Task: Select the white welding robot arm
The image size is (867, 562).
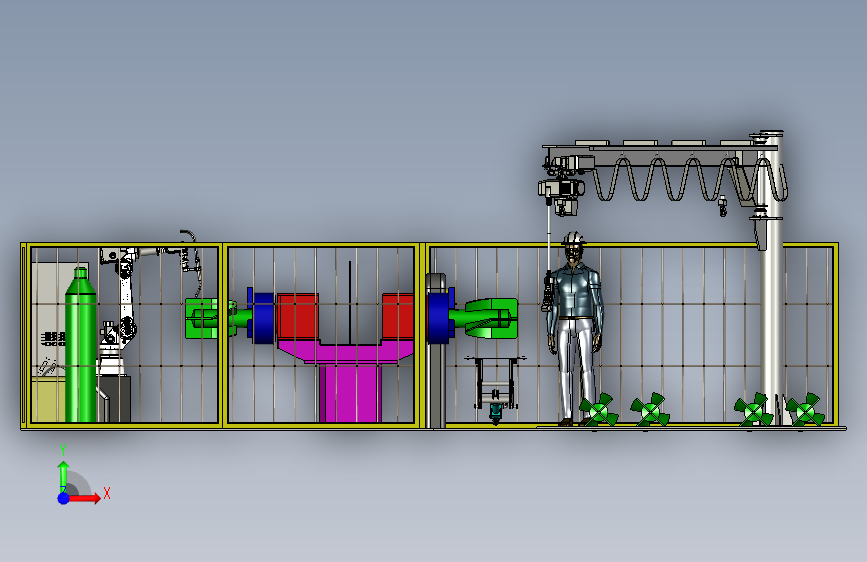Action: coord(126,301)
